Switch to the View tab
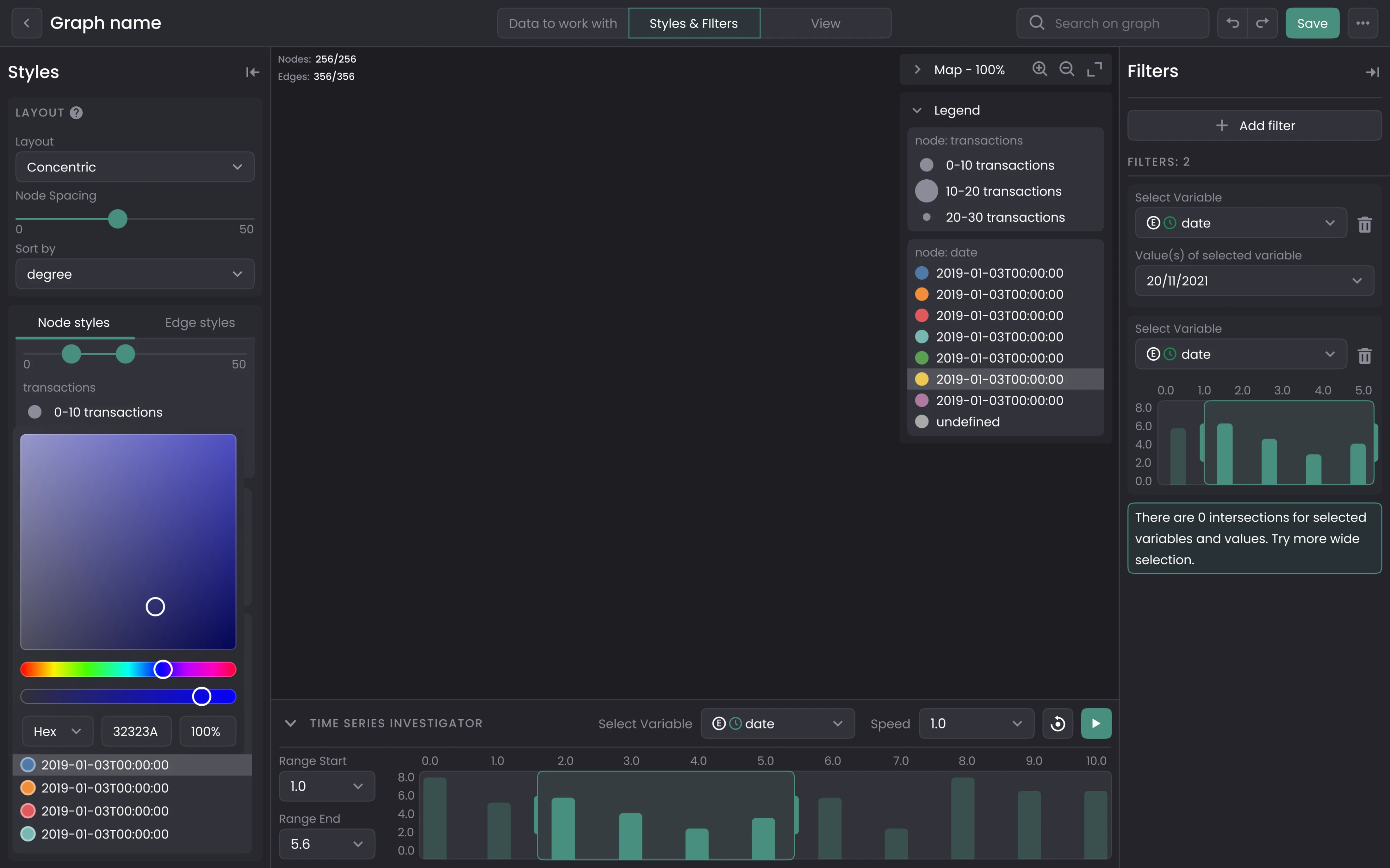The height and width of the screenshot is (868, 1390). point(825,23)
